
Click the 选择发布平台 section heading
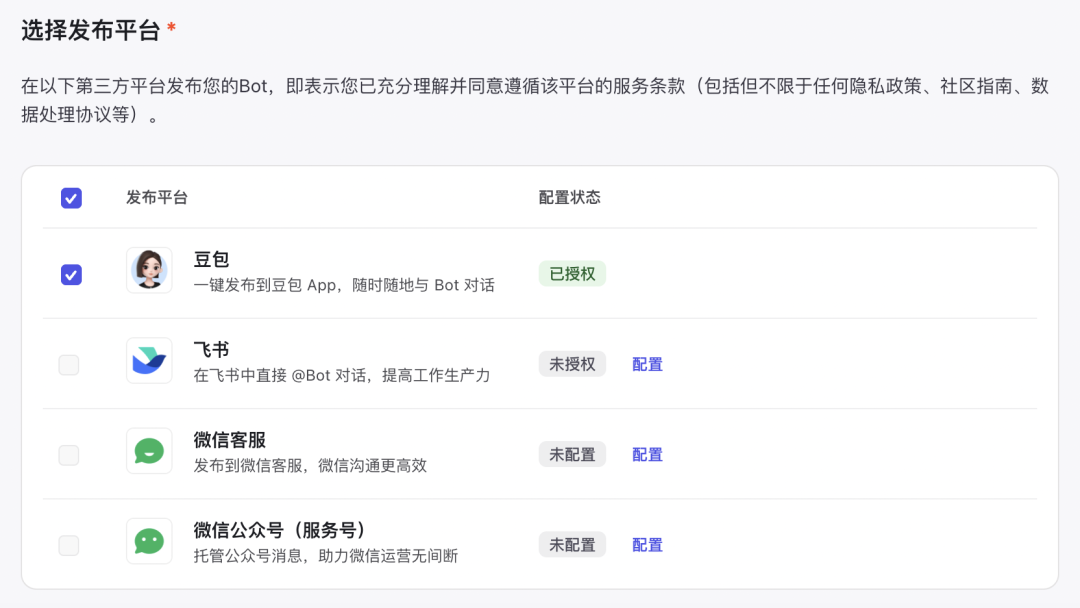tap(90, 30)
